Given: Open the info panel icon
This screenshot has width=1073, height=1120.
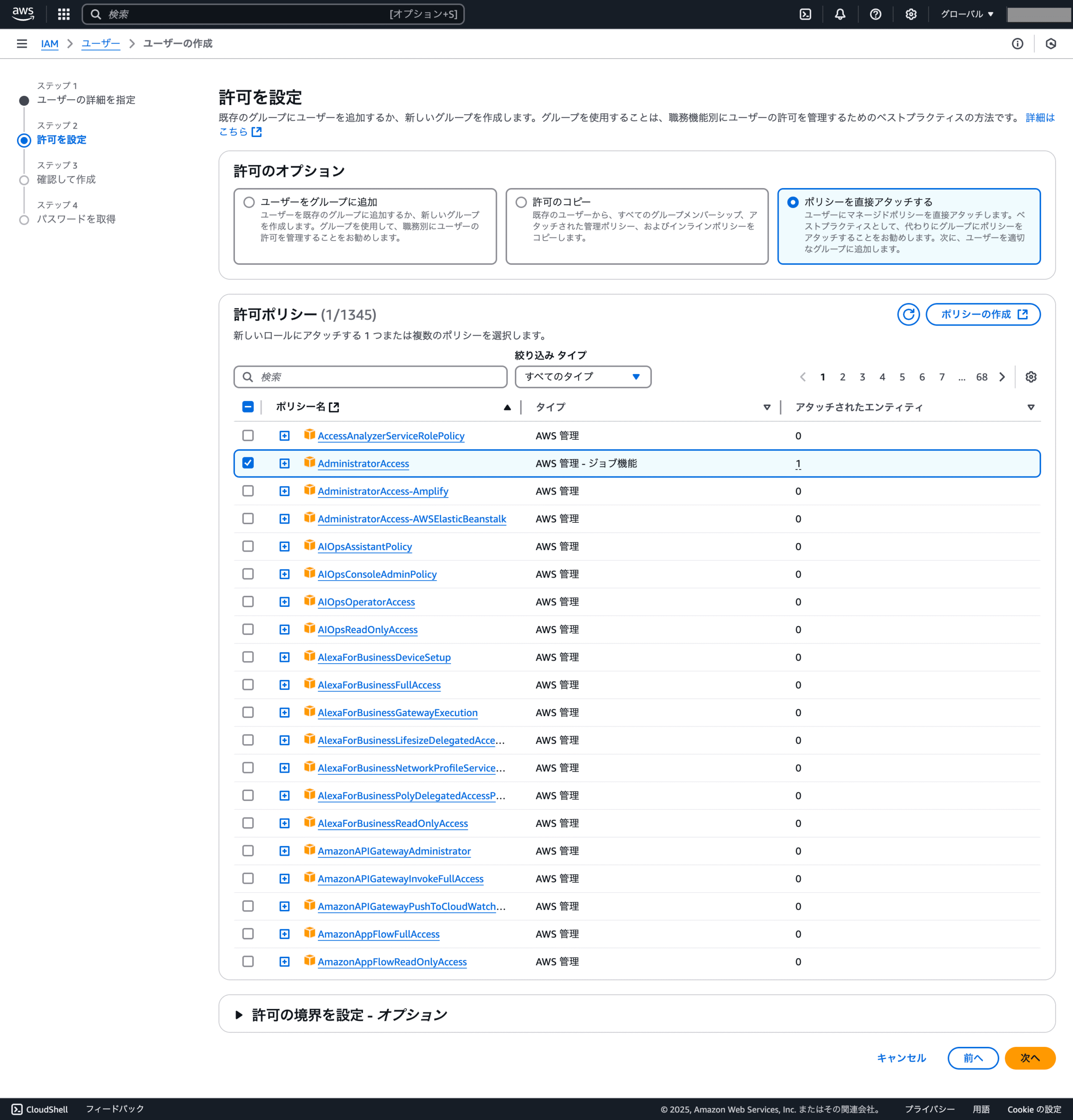Looking at the screenshot, I should pyautogui.click(x=1017, y=43).
